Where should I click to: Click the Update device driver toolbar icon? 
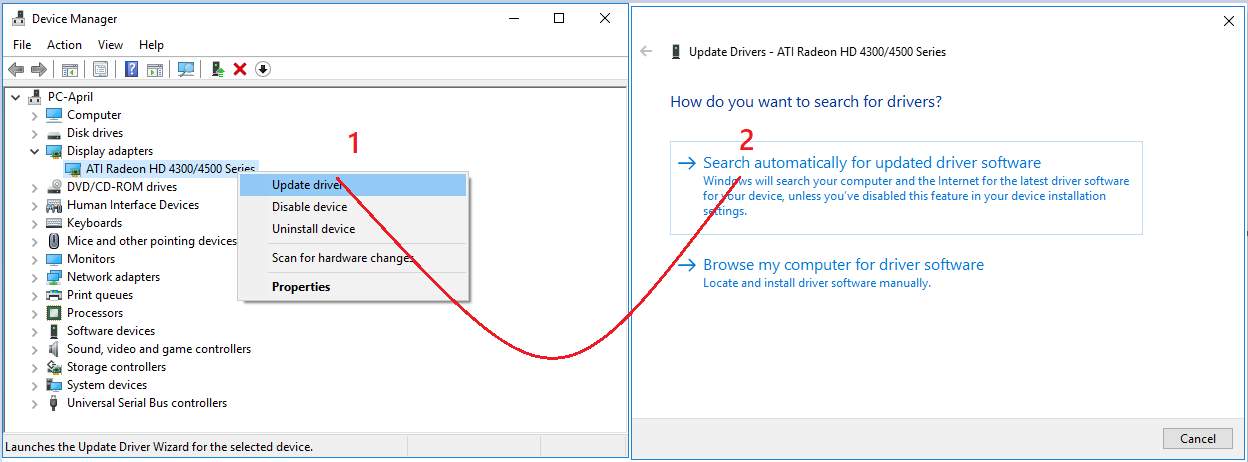[217, 69]
